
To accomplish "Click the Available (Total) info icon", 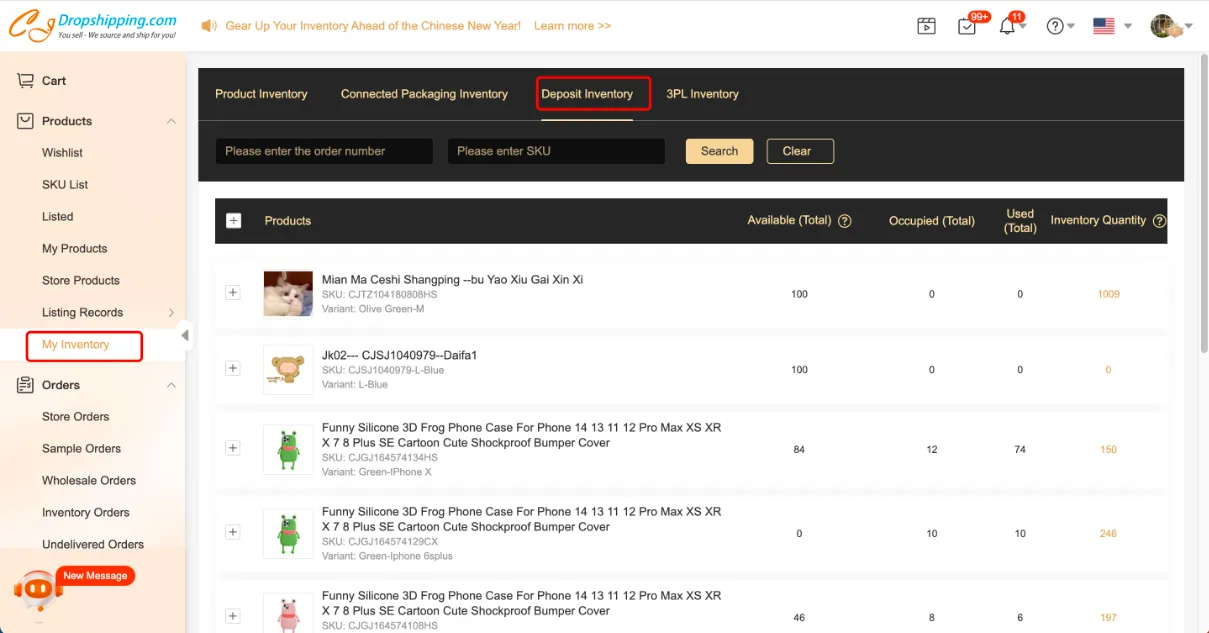I will tap(845, 221).
